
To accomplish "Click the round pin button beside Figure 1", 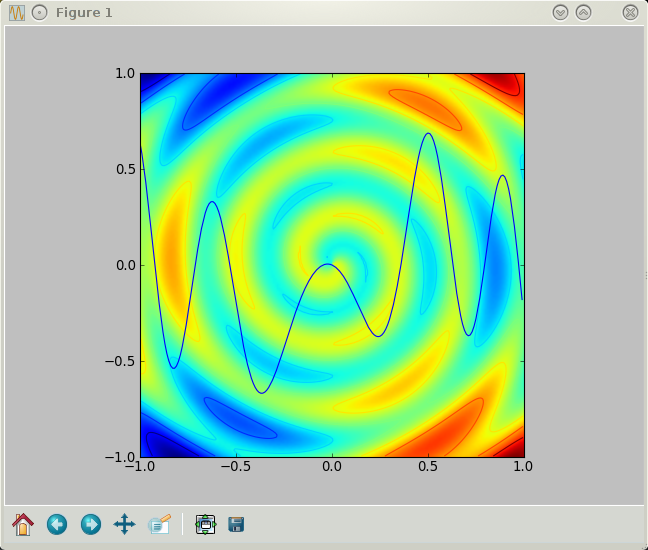I will point(40,13).
